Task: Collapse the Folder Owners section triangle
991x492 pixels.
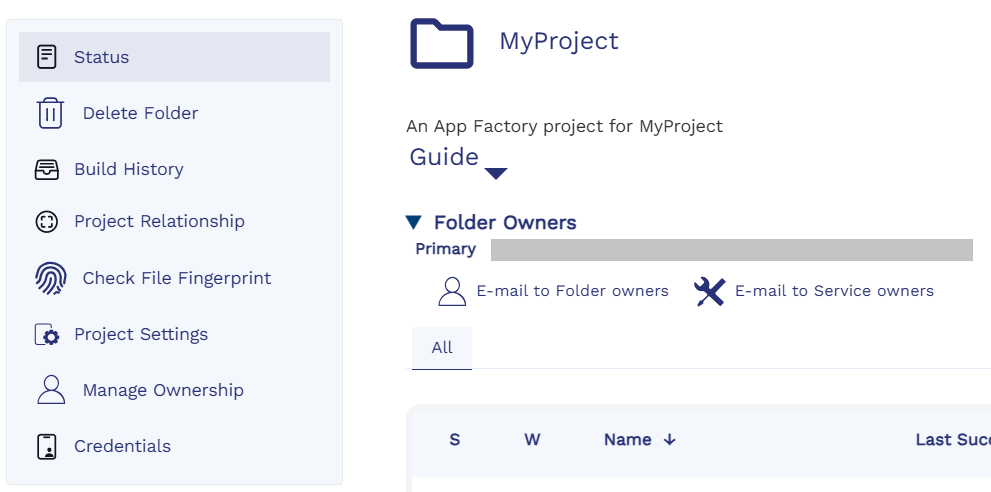Action: tap(414, 222)
